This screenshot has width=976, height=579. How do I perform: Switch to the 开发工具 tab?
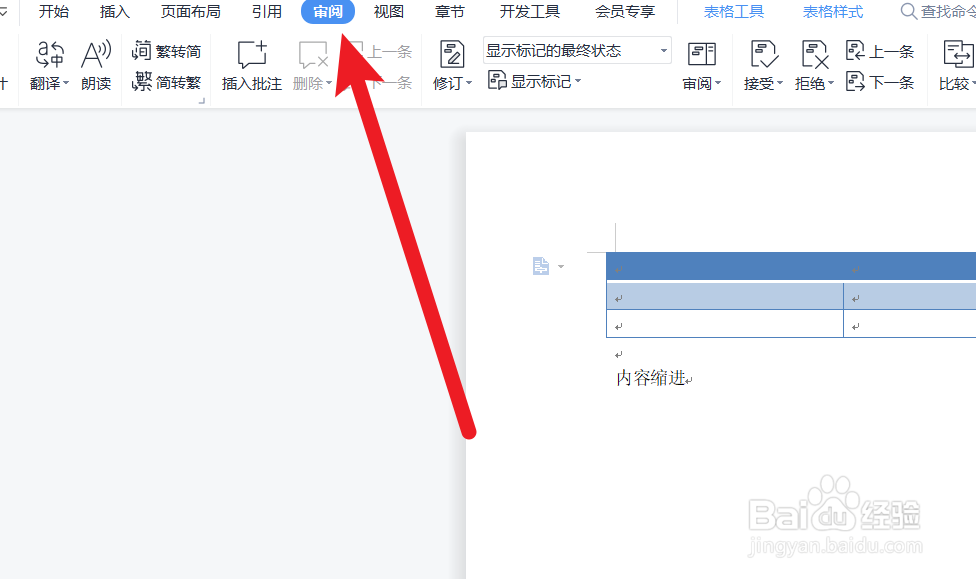530,11
